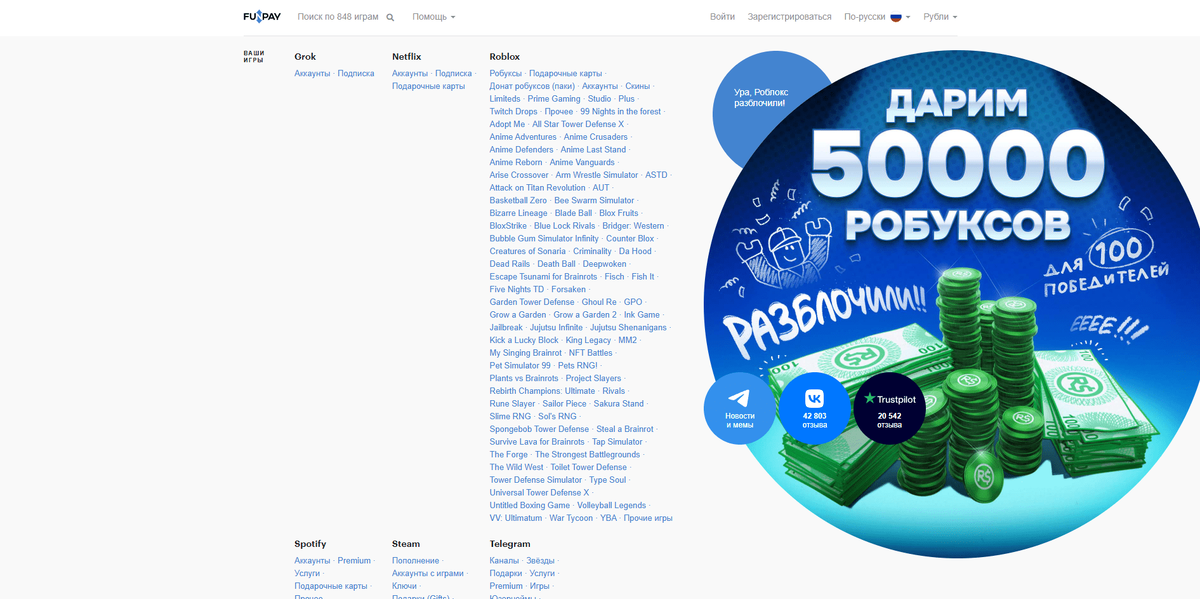Open Blue Lock Rivals link
1200x599 pixels.
tap(565, 226)
